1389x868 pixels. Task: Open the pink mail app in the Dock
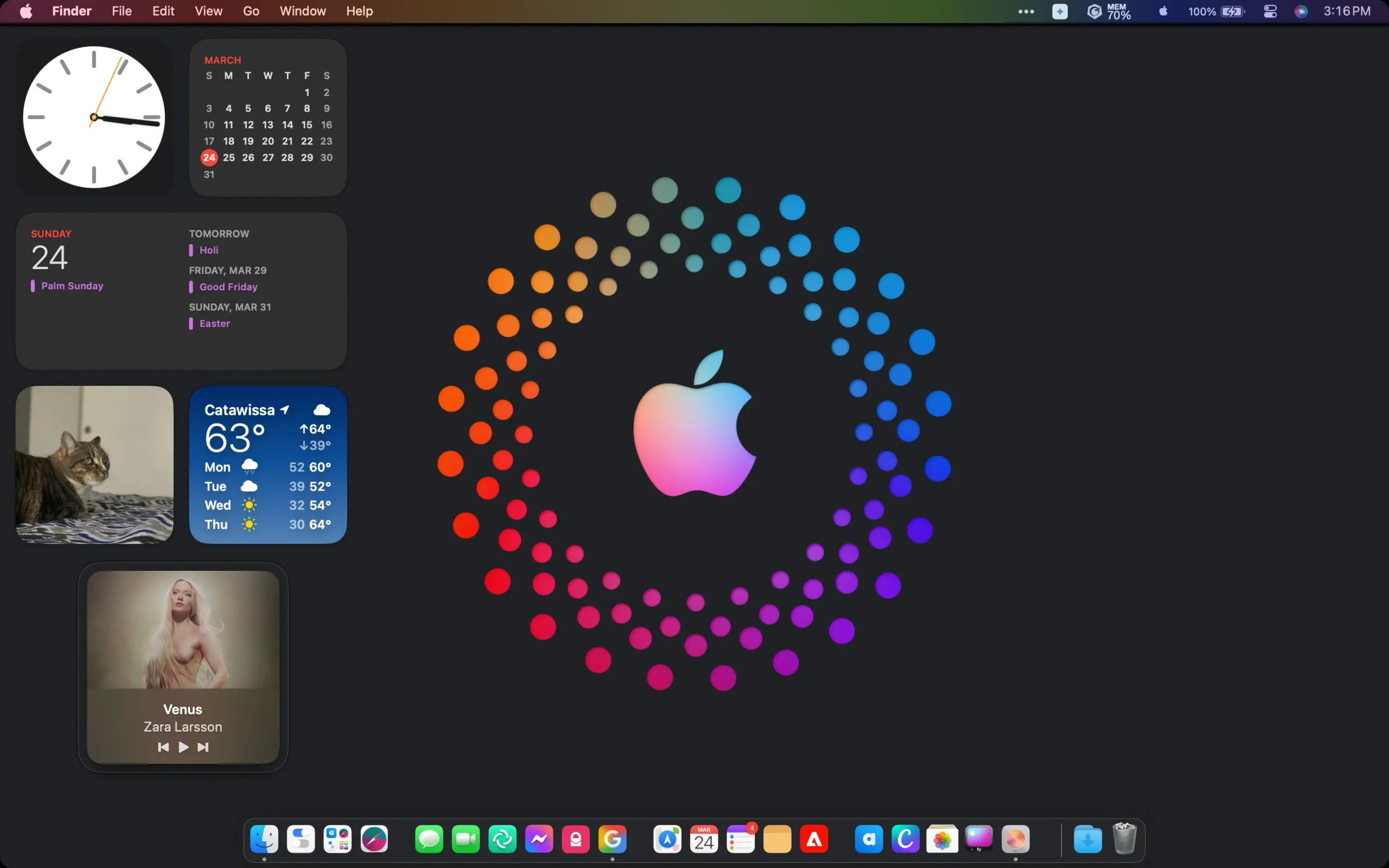click(x=576, y=839)
